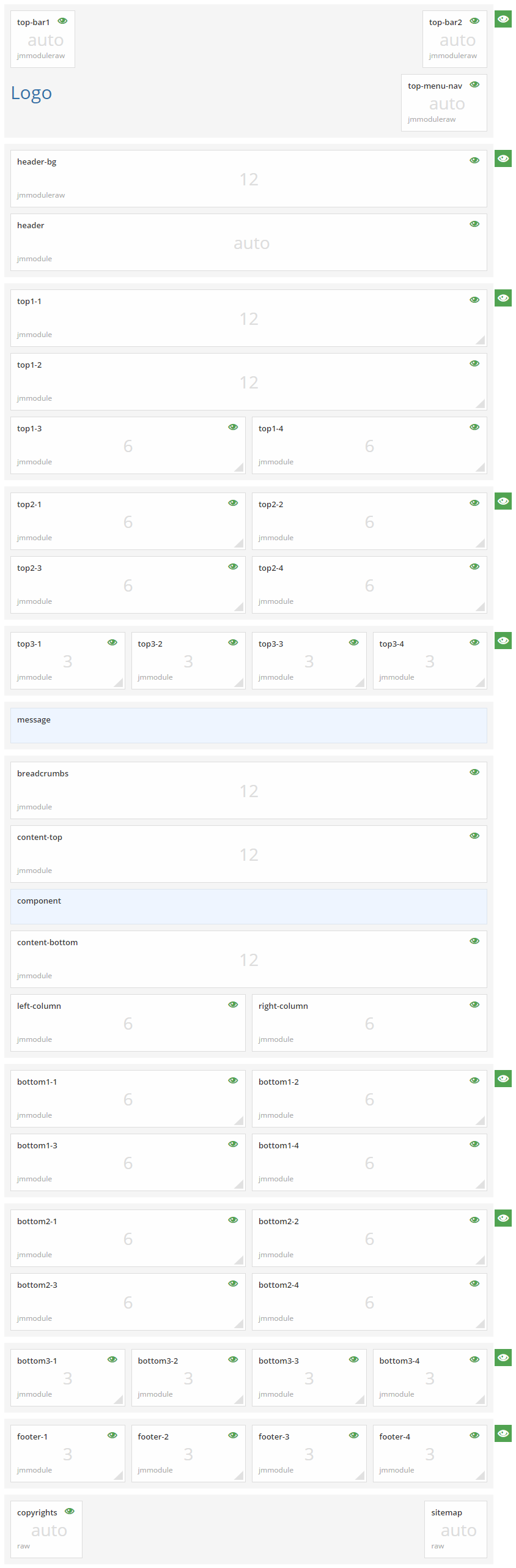
Task: Select the message block
Action: point(248,725)
